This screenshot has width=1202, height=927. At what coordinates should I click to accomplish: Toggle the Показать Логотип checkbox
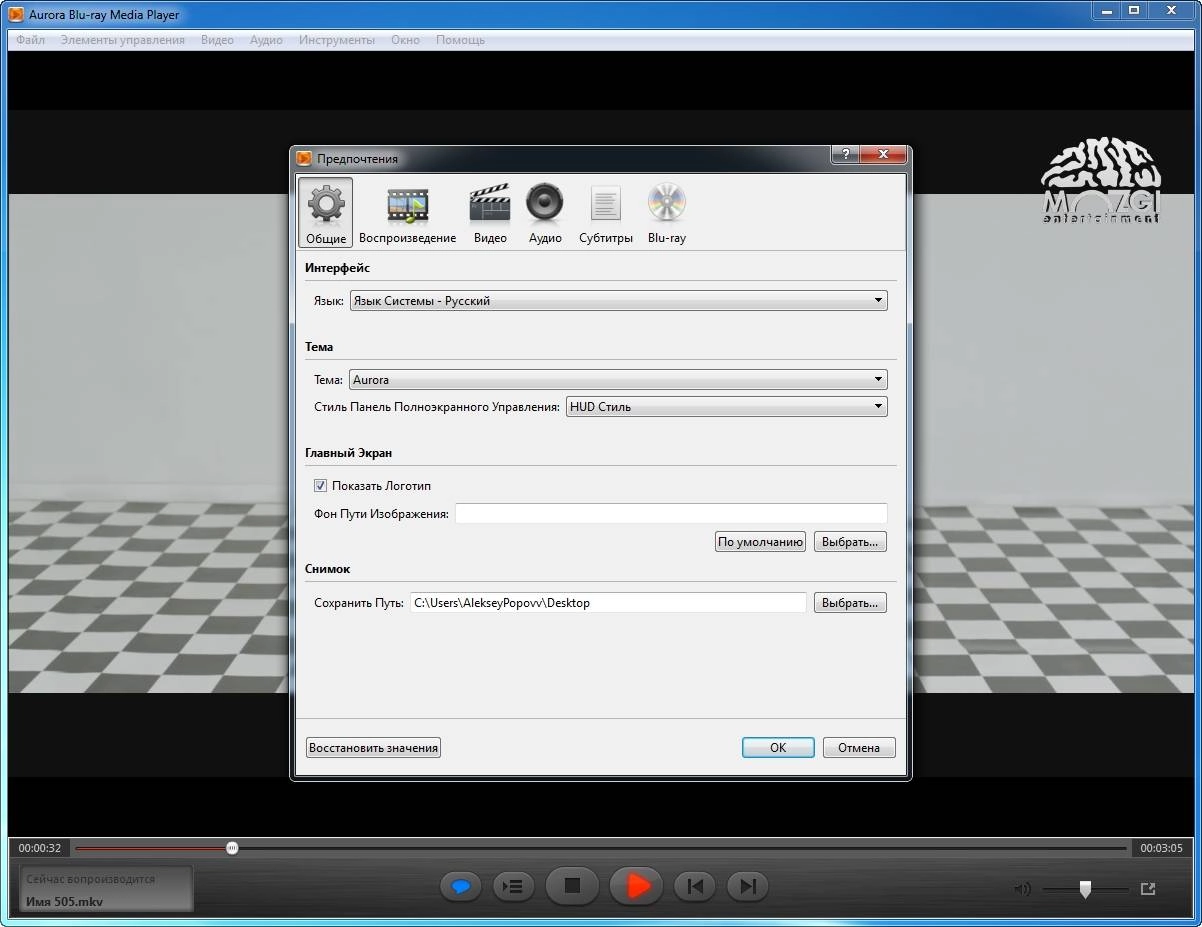[320, 486]
